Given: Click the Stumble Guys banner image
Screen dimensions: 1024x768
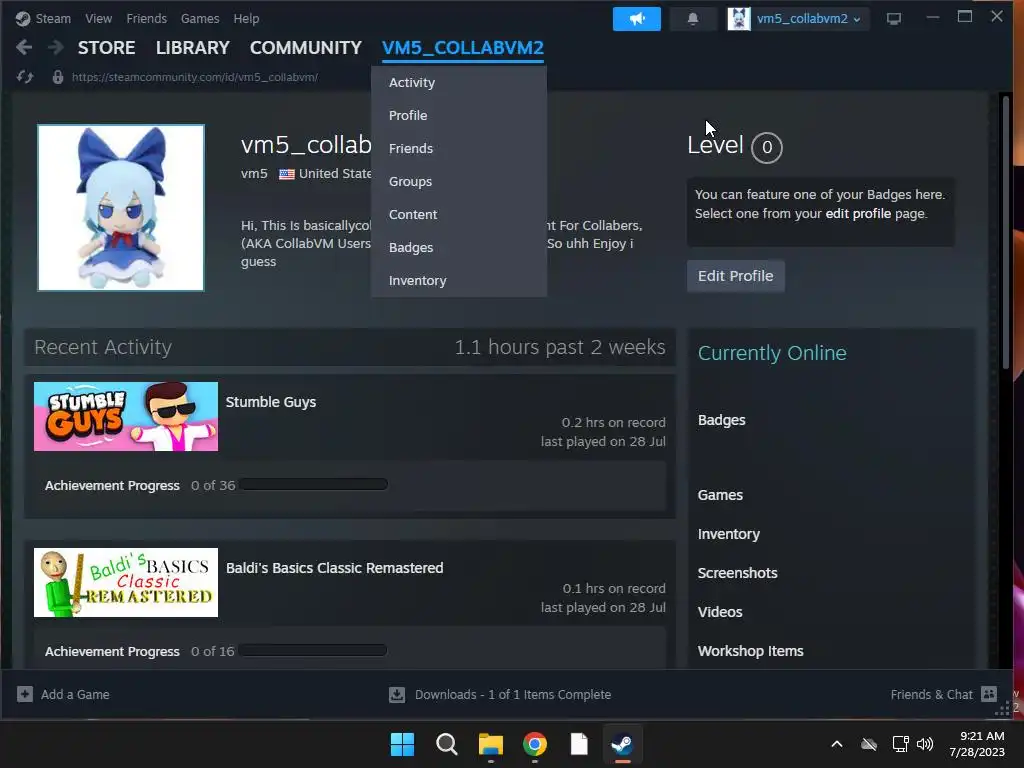Looking at the screenshot, I should 126,416.
